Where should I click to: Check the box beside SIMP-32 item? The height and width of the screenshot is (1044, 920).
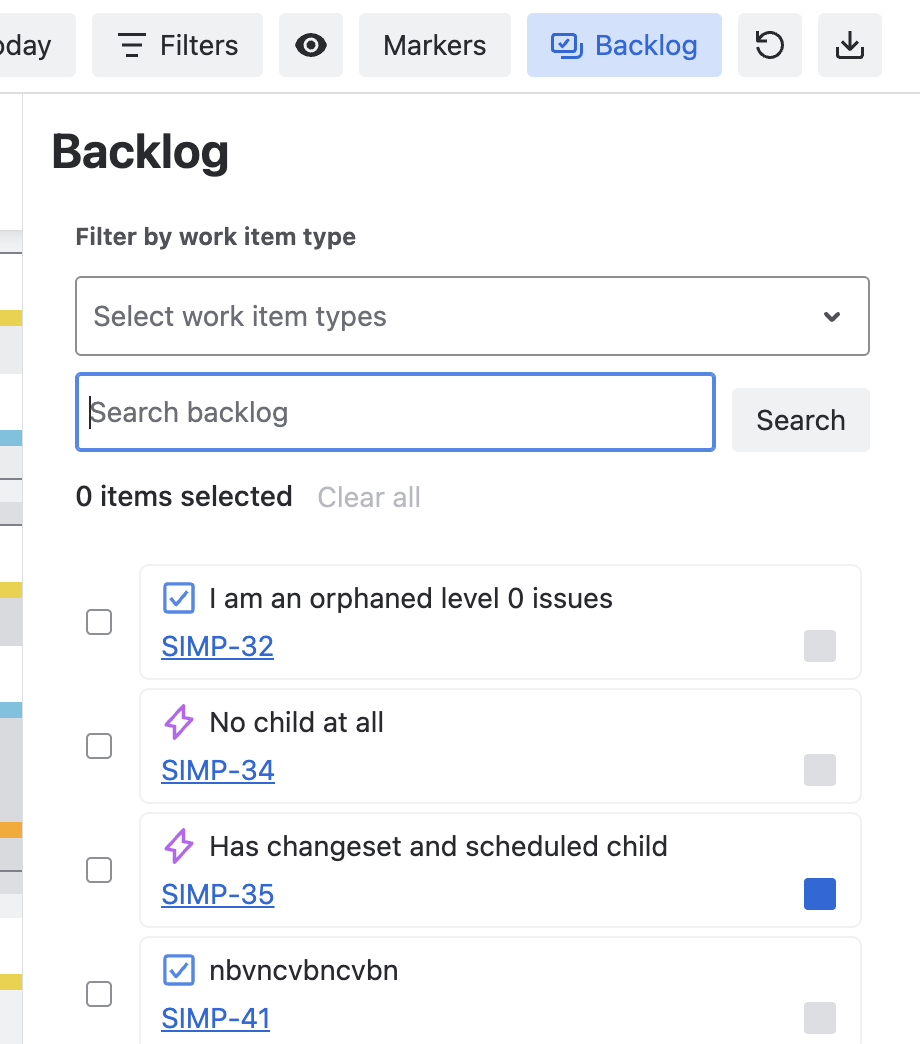99,622
